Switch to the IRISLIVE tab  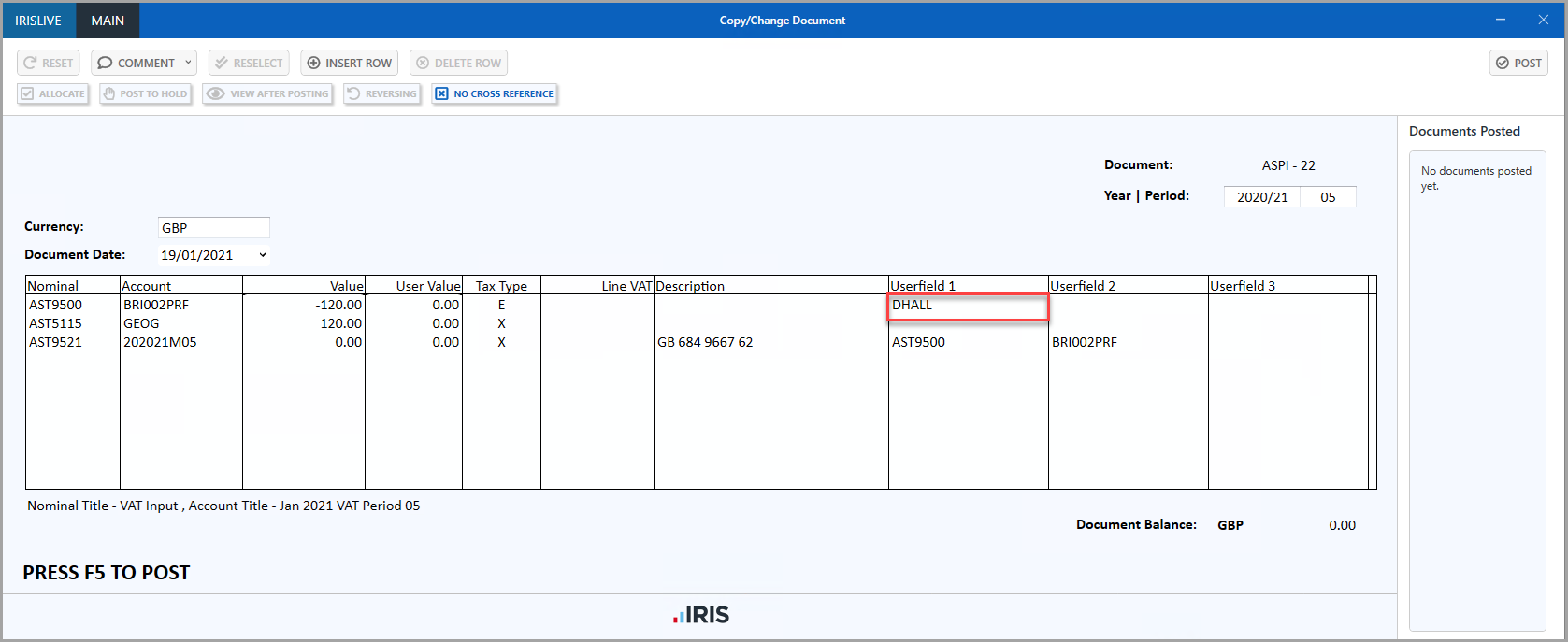click(x=38, y=21)
